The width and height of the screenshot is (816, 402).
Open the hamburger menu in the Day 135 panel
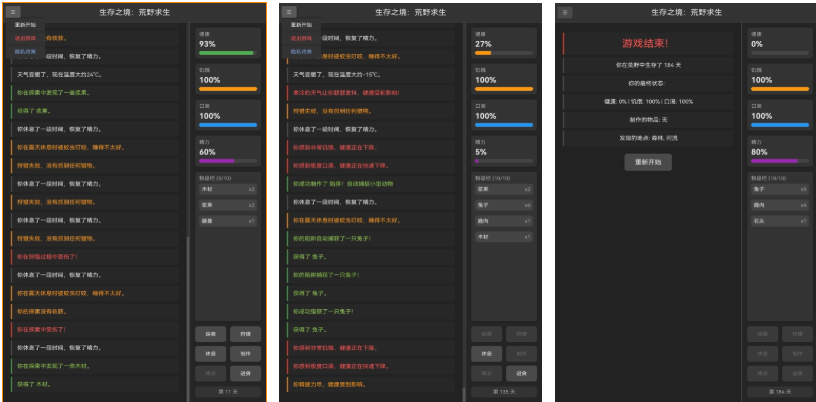coord(290,12)
